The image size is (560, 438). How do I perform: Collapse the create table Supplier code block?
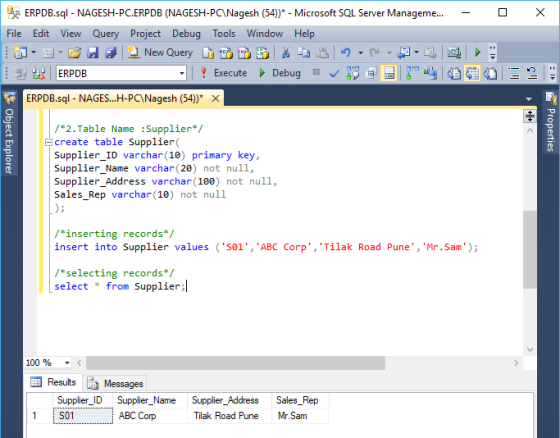coord(49,142)
